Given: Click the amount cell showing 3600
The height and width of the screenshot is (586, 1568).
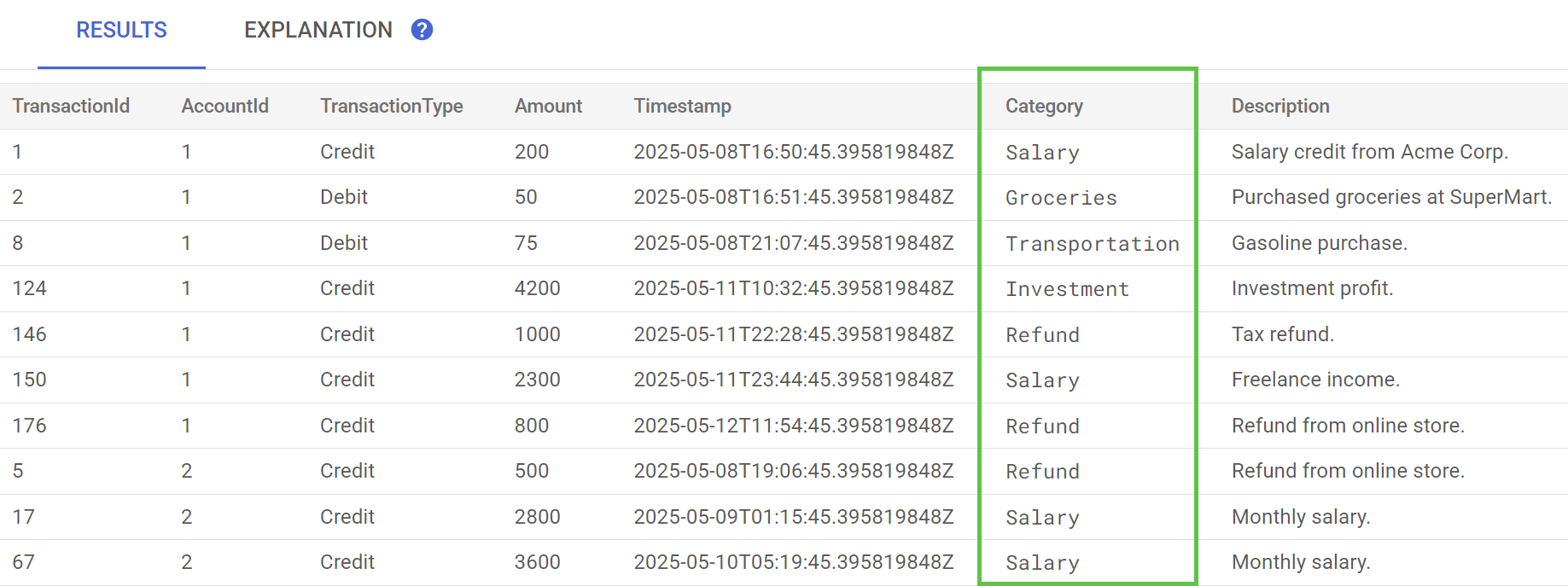Looking at the screenshot, I should [537, 562].
